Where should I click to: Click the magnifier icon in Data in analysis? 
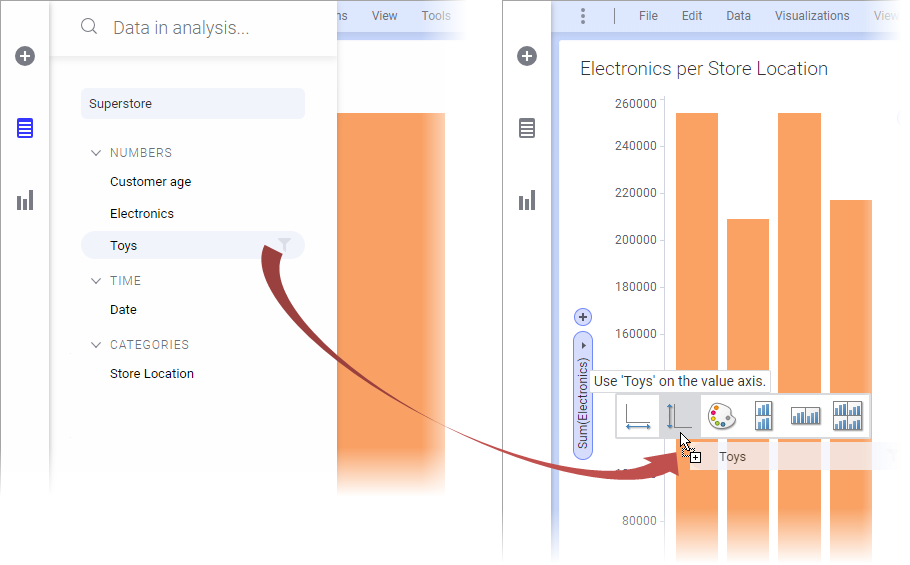pyautogui.click(x=89, y=27)
